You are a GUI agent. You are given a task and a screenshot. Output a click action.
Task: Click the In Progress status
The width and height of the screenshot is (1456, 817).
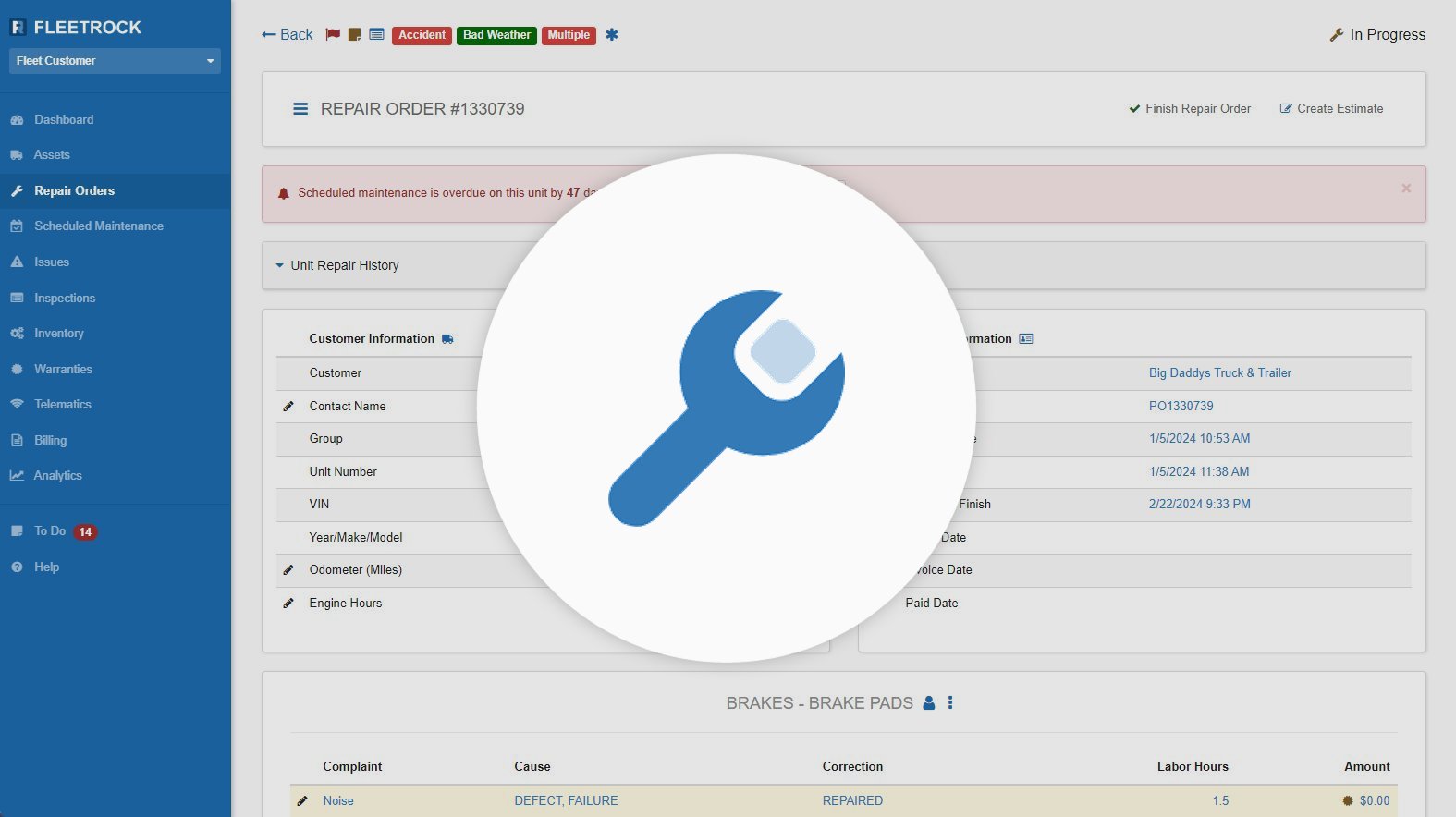point(1377,35)
